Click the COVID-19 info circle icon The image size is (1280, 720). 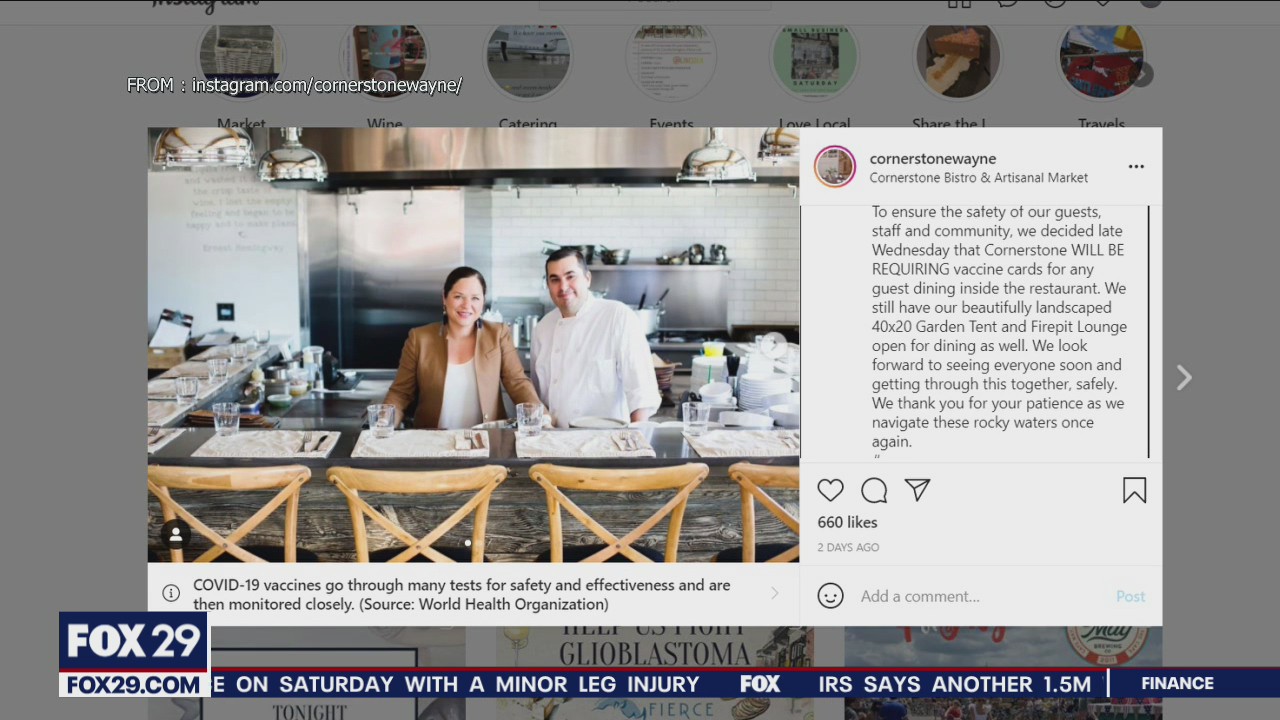pyautogui.click(x=171, y=593)
